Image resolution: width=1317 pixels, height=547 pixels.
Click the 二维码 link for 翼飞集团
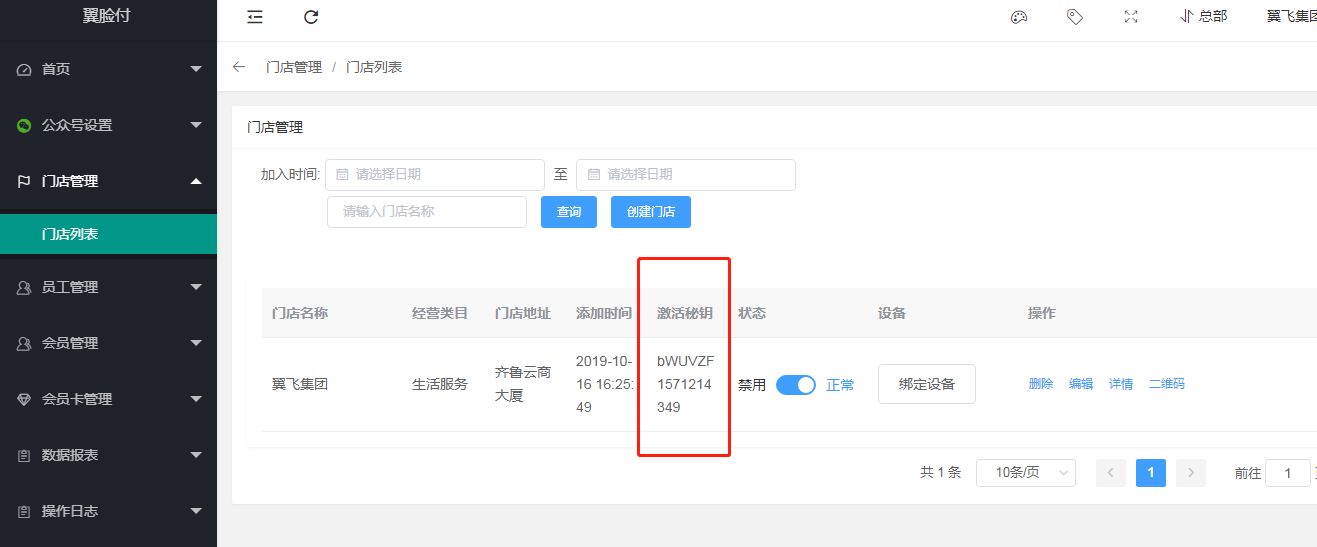click(1167, 384)
